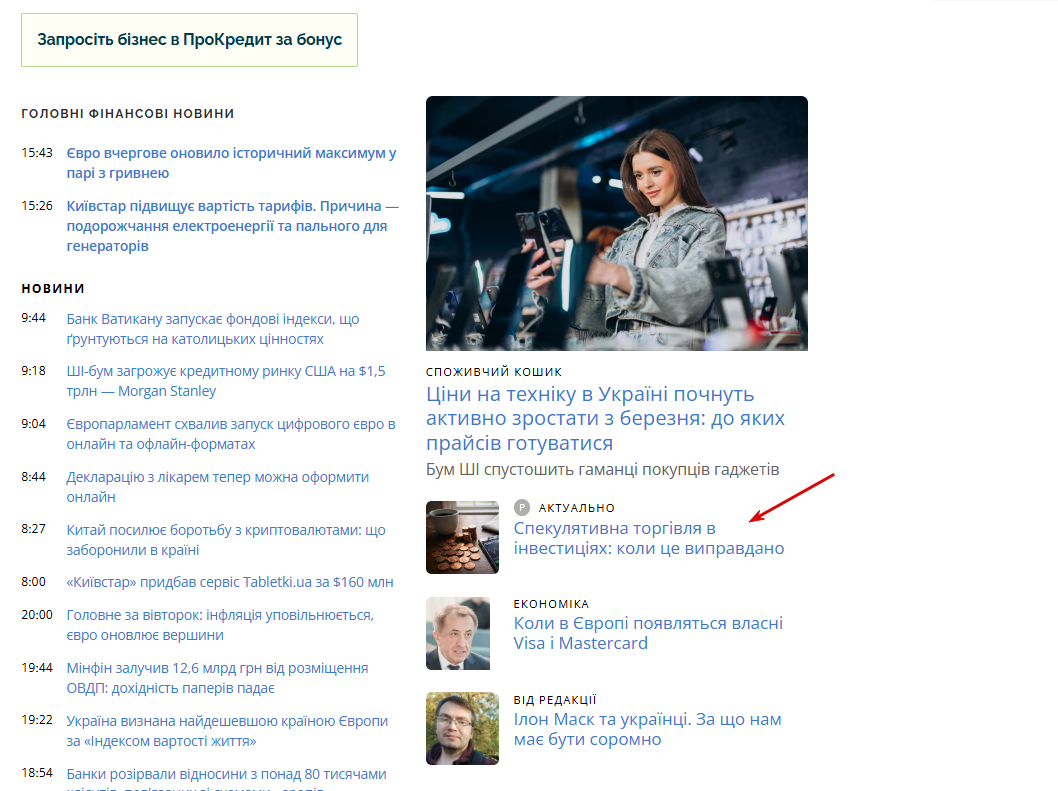Click the gray 'P' promo badge icon
Viewport: 1058px width, 791px height.
522,508
